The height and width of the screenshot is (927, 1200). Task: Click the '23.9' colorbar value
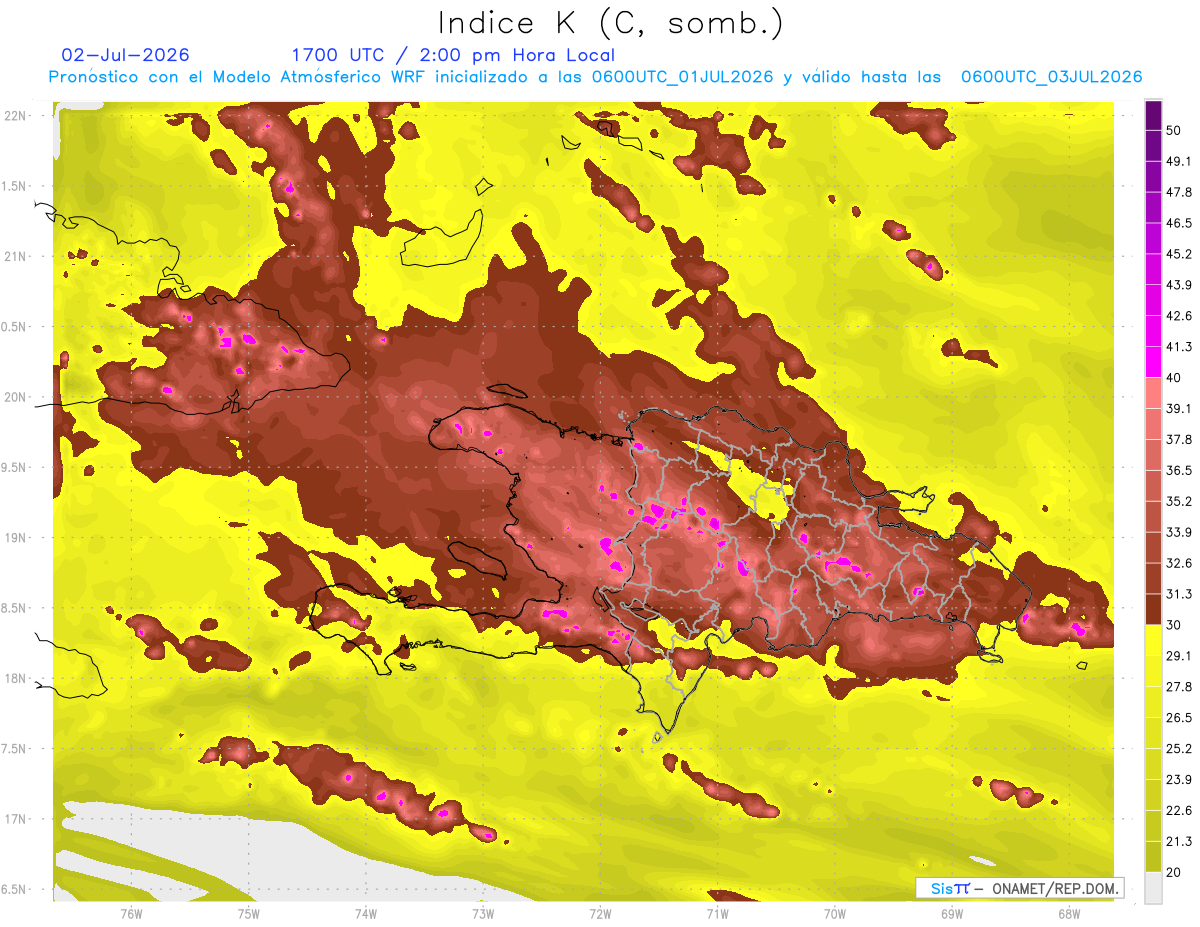click(x=1179, y=780)
